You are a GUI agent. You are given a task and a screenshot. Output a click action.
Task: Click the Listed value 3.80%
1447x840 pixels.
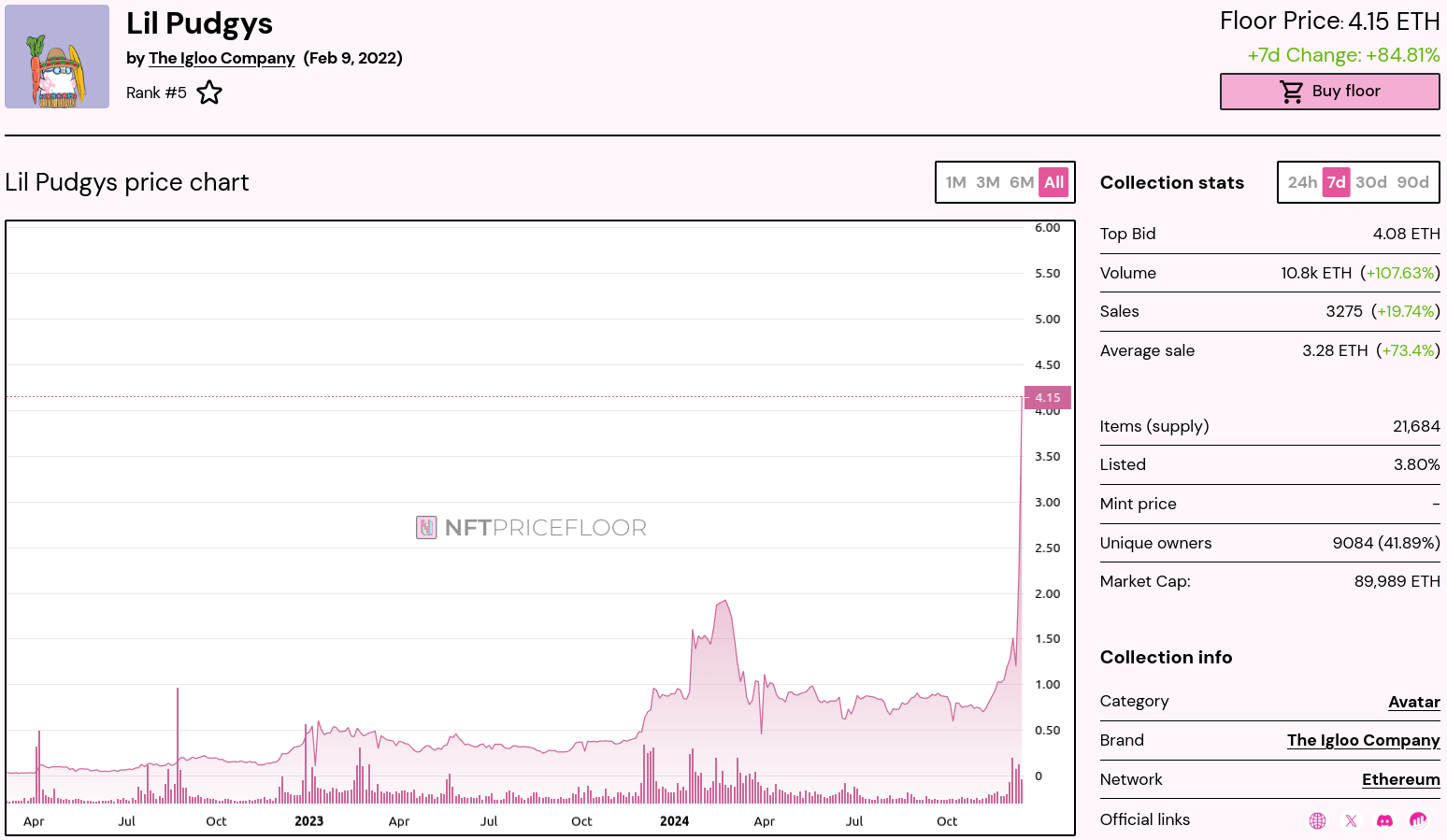tap(1416, 464)
